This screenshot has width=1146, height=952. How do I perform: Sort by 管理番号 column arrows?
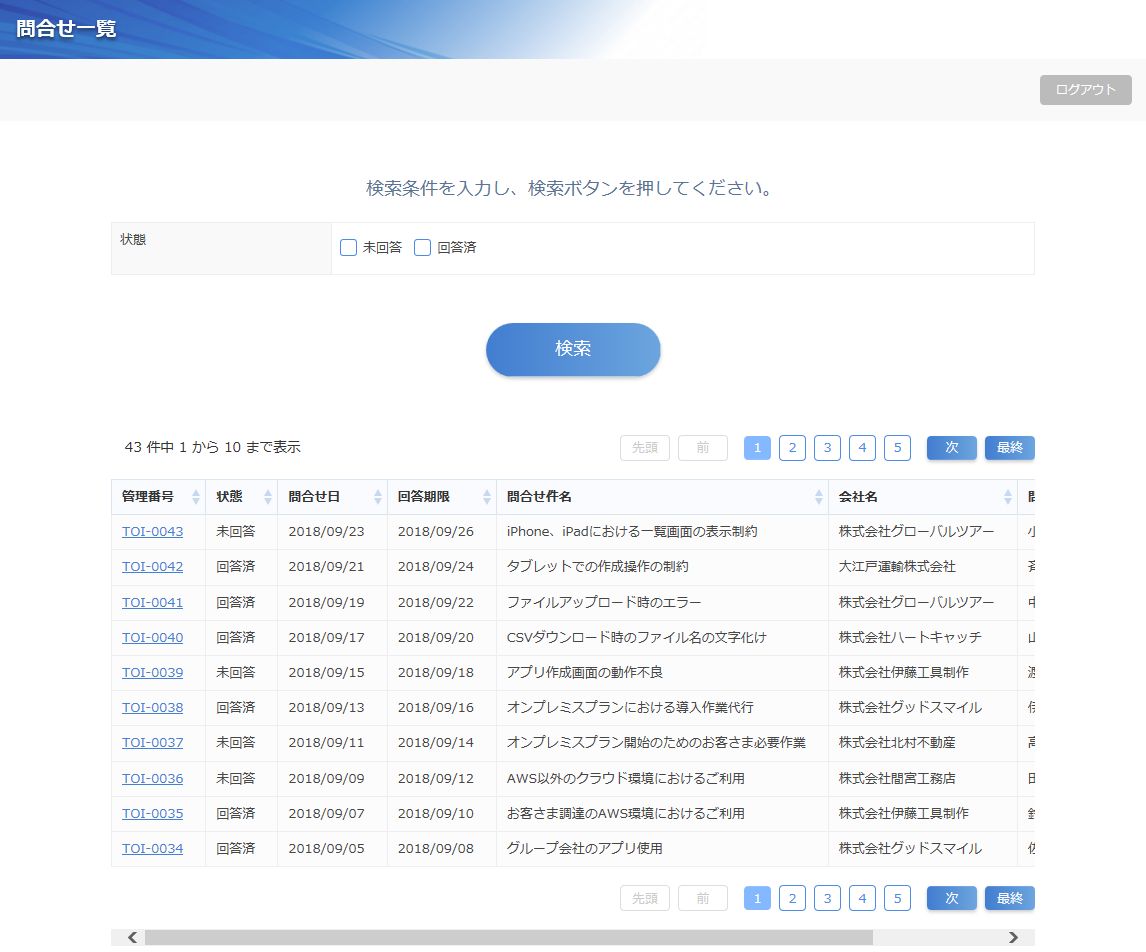[196, 497]
